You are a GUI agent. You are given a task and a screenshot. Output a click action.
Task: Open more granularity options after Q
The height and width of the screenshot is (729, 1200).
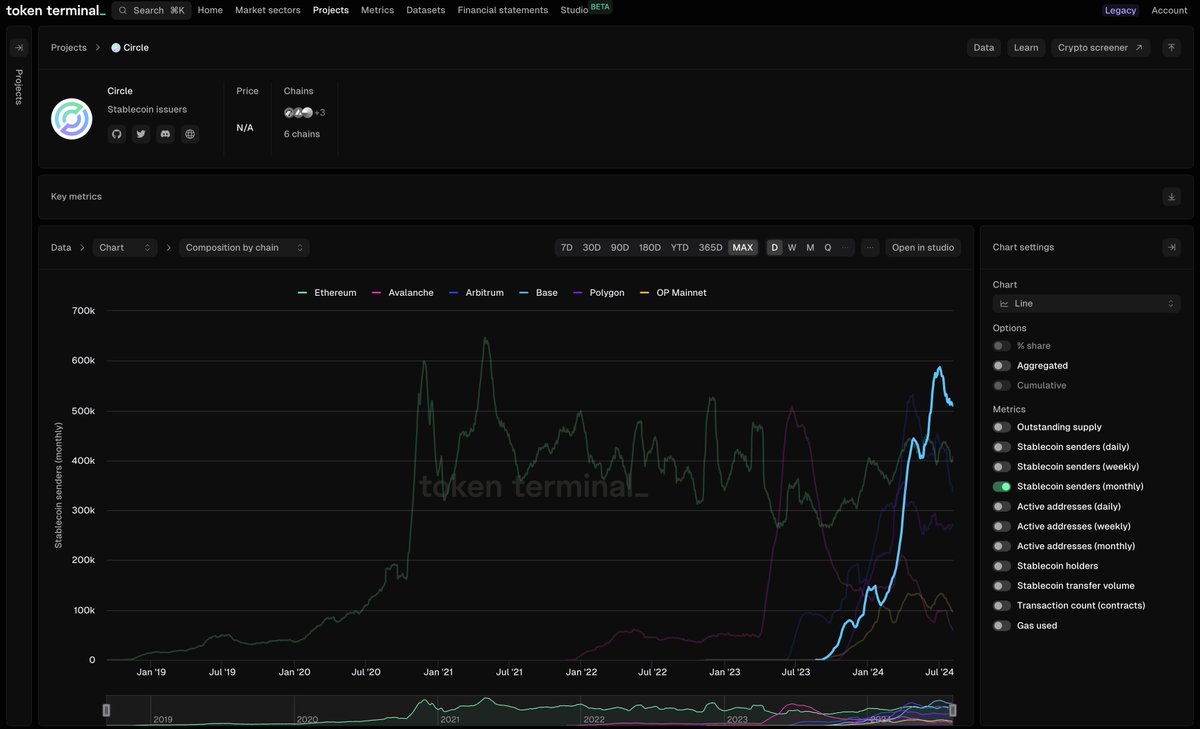(x=846, y=247)
